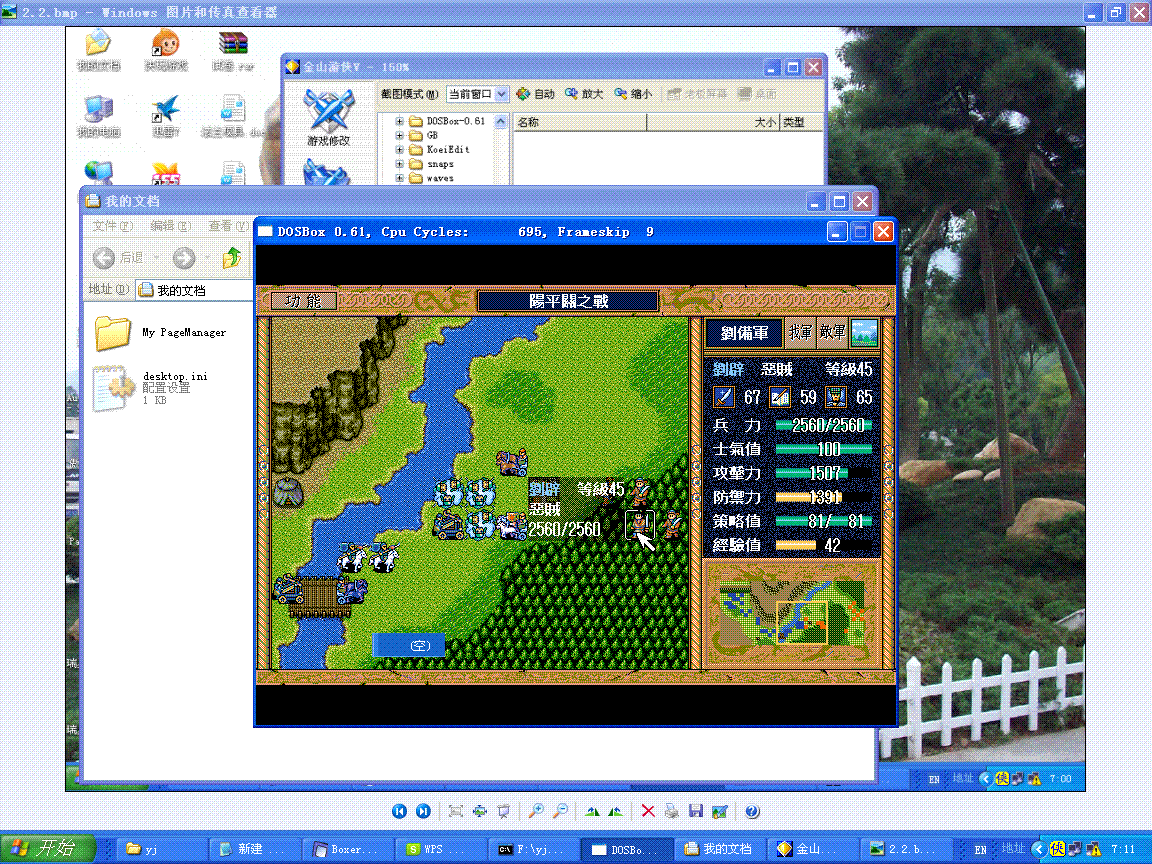Click the 名称 column header

[x=580, y=122]
